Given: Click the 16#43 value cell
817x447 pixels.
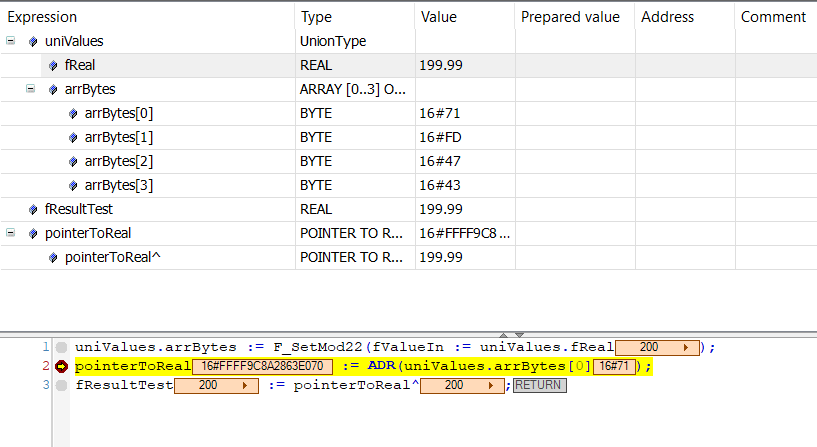Looking at the screenshot, I should [465, 185].
